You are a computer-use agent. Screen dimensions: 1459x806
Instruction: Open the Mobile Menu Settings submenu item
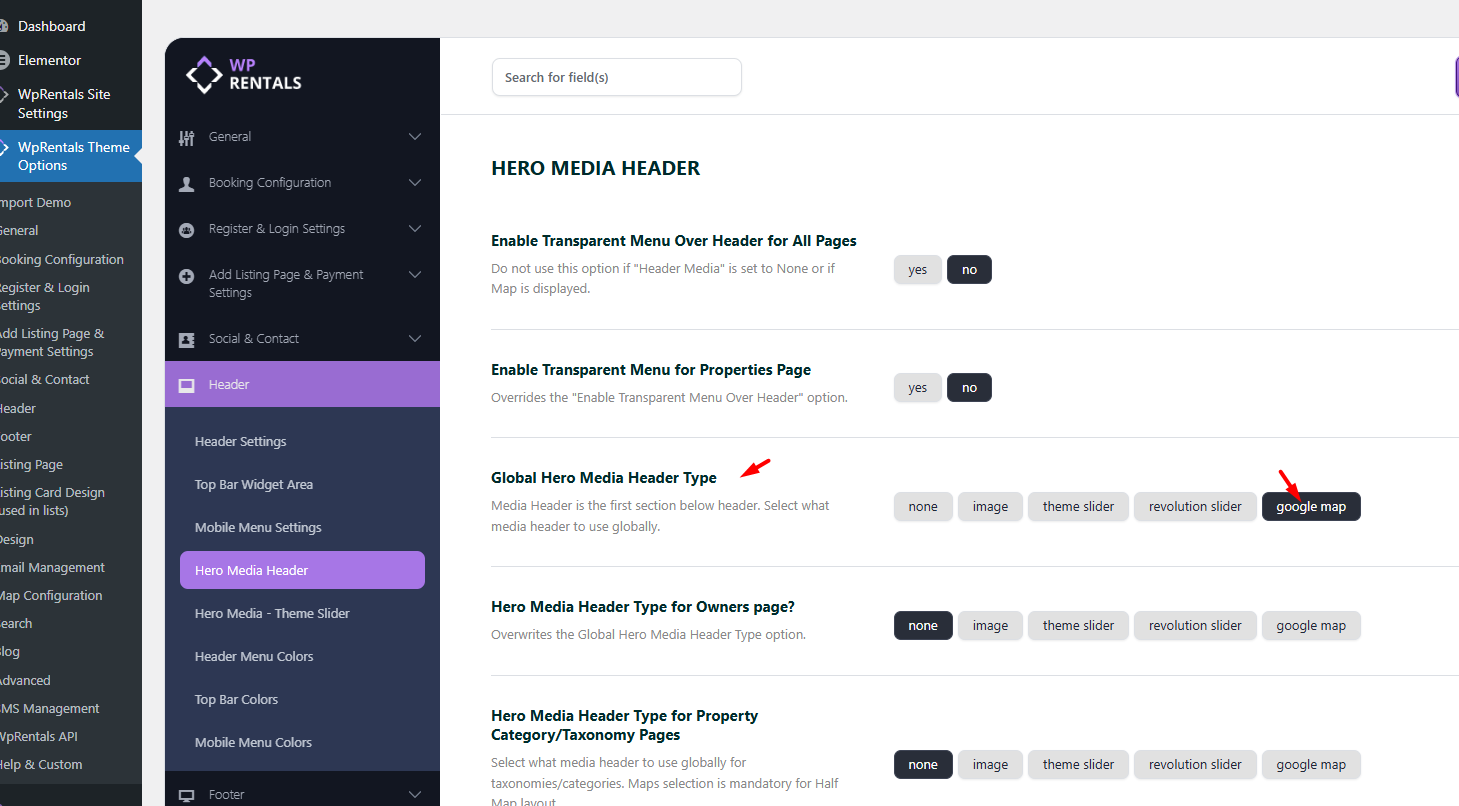click(x=258, y=528)
